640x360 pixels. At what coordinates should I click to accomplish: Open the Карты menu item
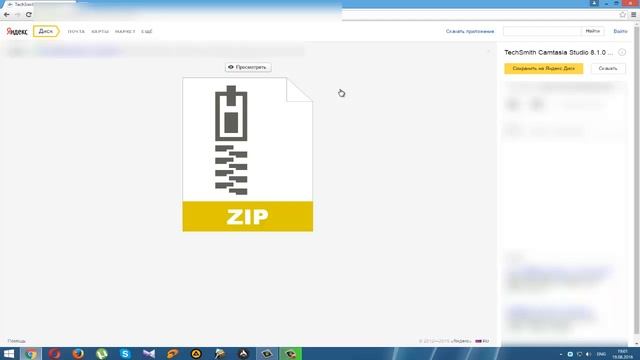(x=100, y=31)
